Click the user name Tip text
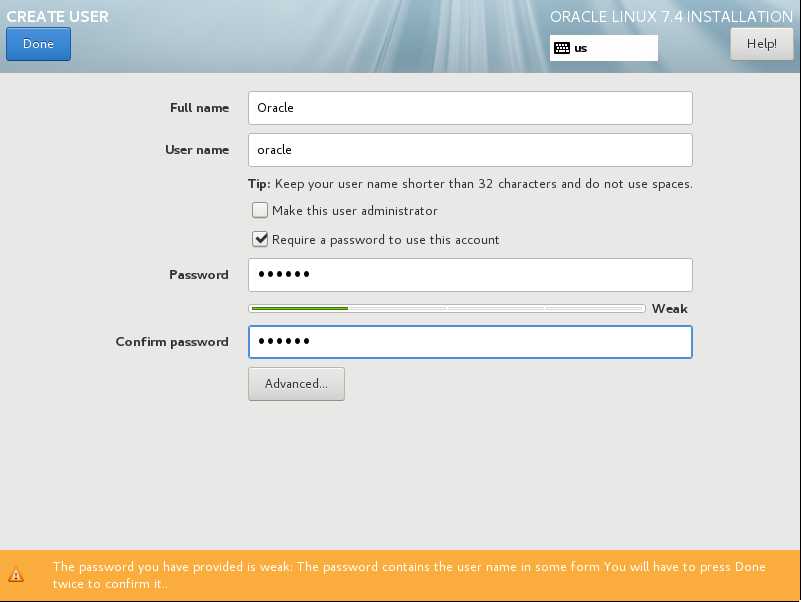 pyautogui.click(x=470, y=184)
